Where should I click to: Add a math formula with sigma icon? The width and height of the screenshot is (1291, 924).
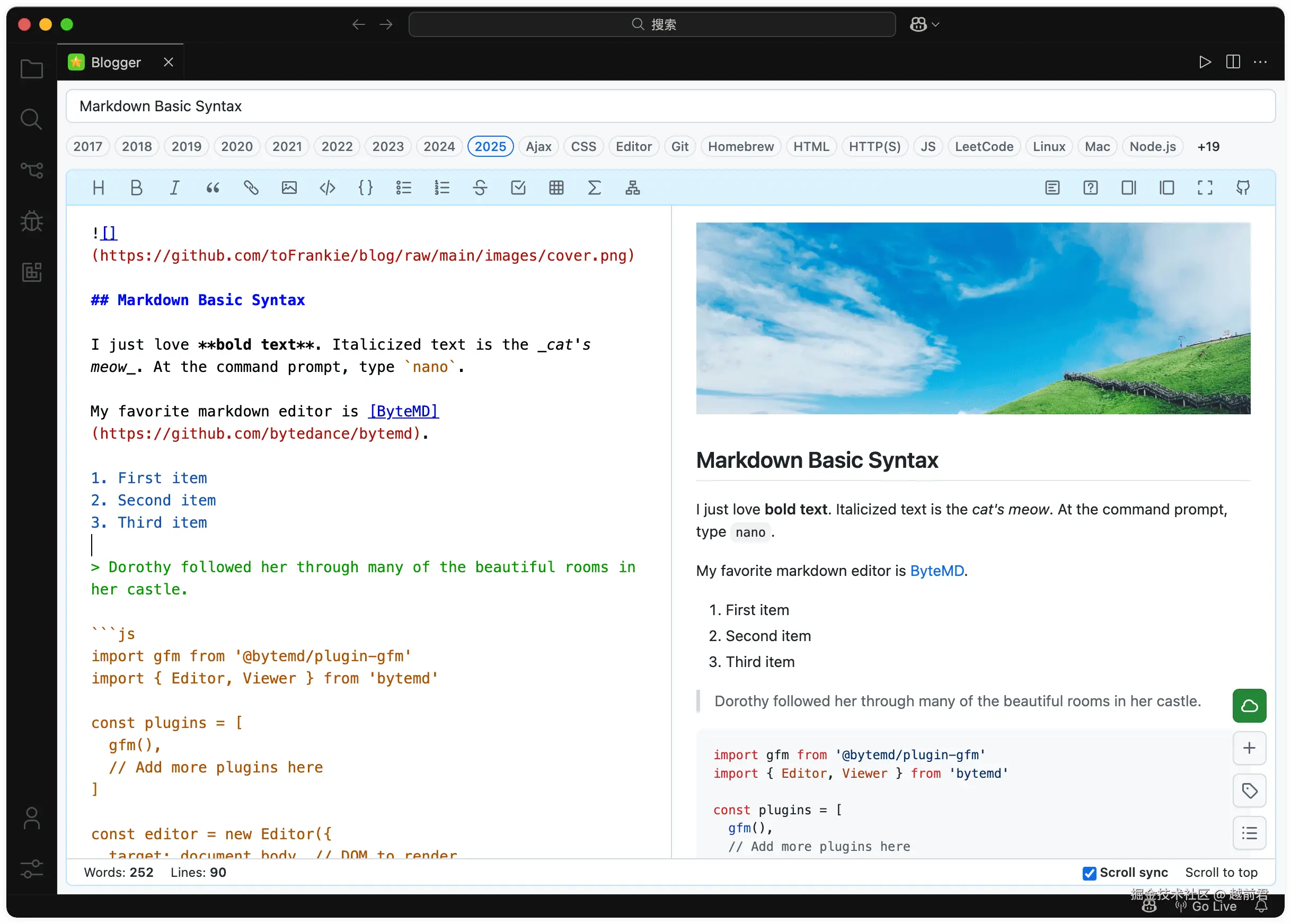(x=594, y=188)
